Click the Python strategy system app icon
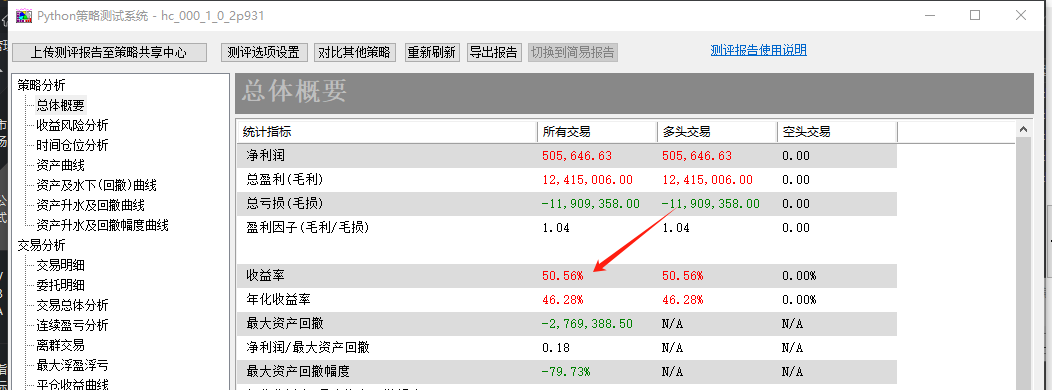Screen dimensions: 1052x390 coord(24,15)
